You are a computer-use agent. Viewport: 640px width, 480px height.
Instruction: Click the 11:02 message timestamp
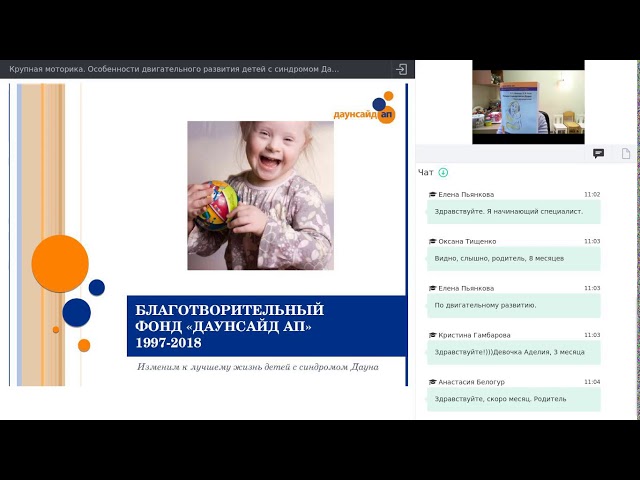pyautogui.click(x=592, y=194)
